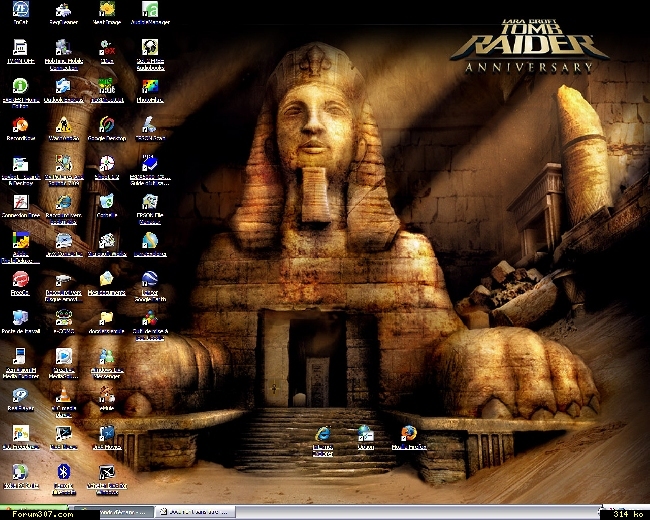This screenshot has height=520, width=650.
Task: Open the white media player device shortcut
Action: tap(20, 364)
